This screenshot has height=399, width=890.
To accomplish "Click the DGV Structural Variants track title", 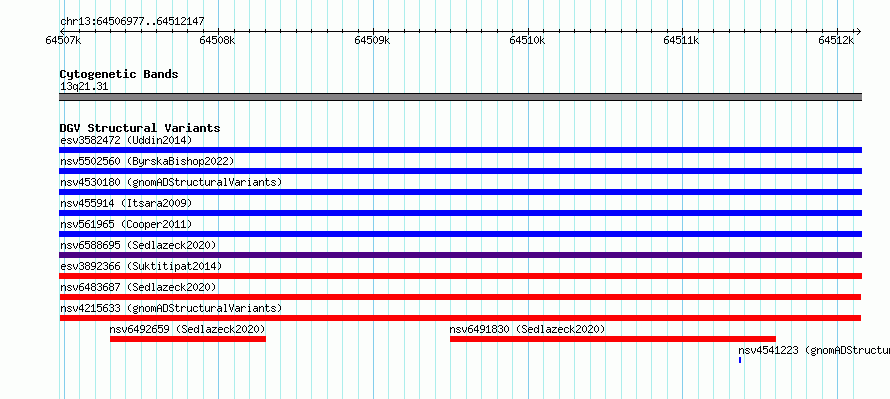I will coord(140,128).
